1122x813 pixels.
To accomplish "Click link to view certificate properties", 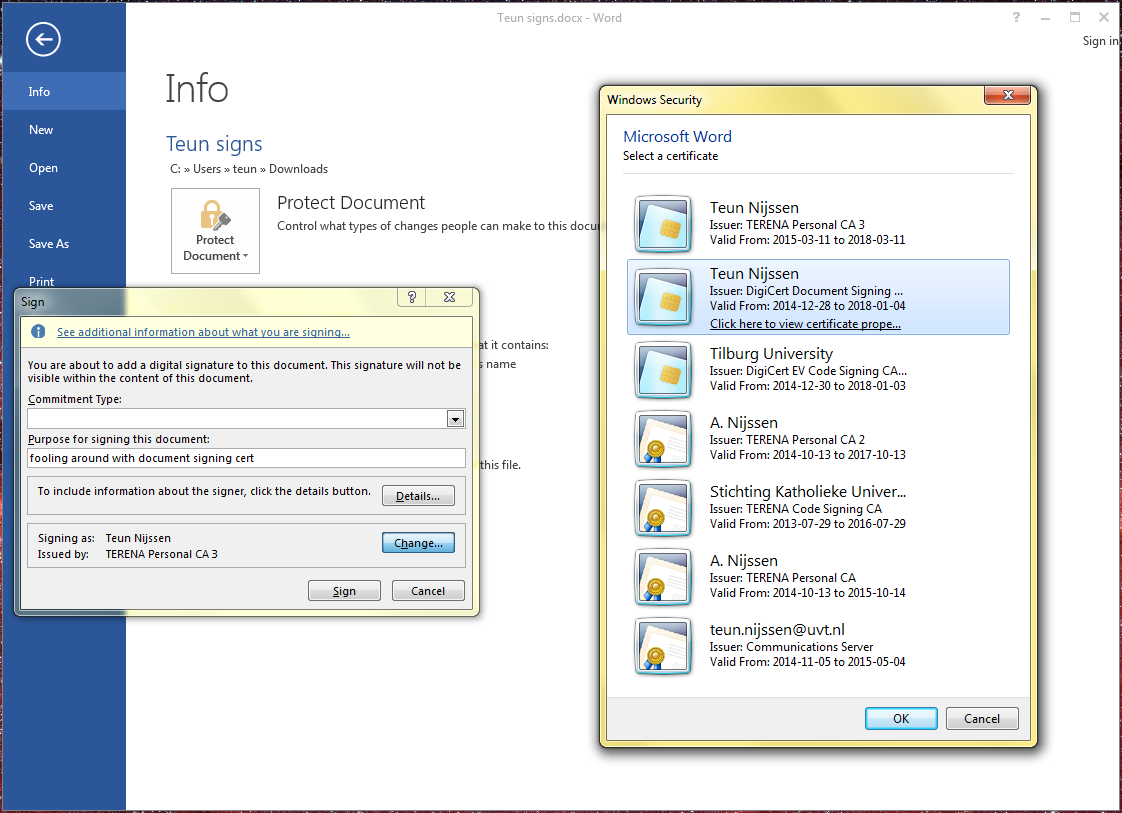I will pos(805,324).
